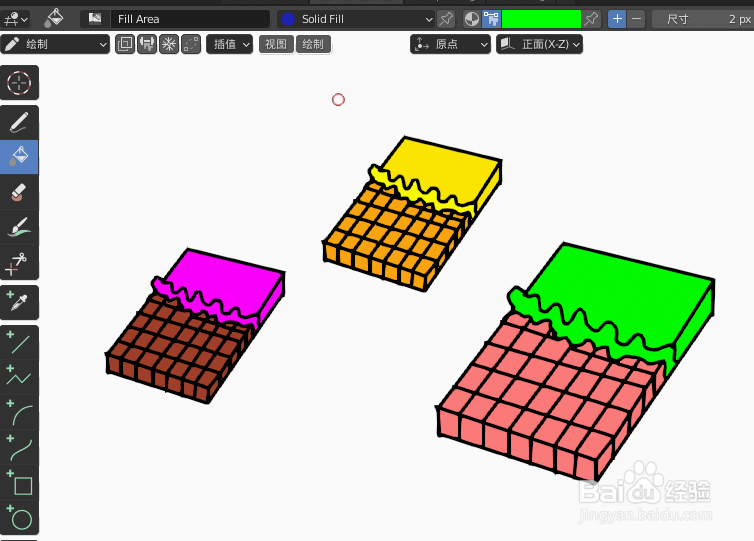Toggle material color mode button

tap(472, 19)
